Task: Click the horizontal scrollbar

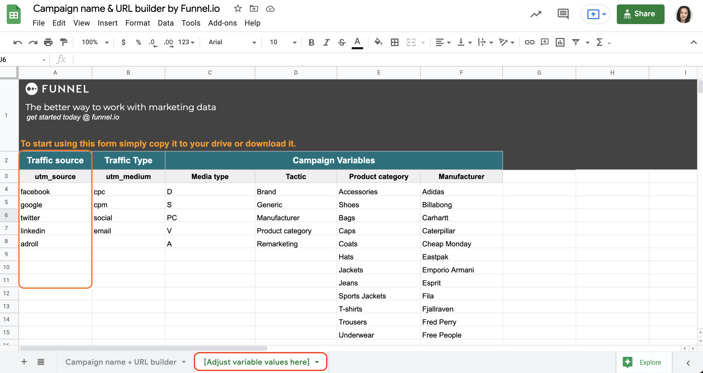Action: coord(143,348)
